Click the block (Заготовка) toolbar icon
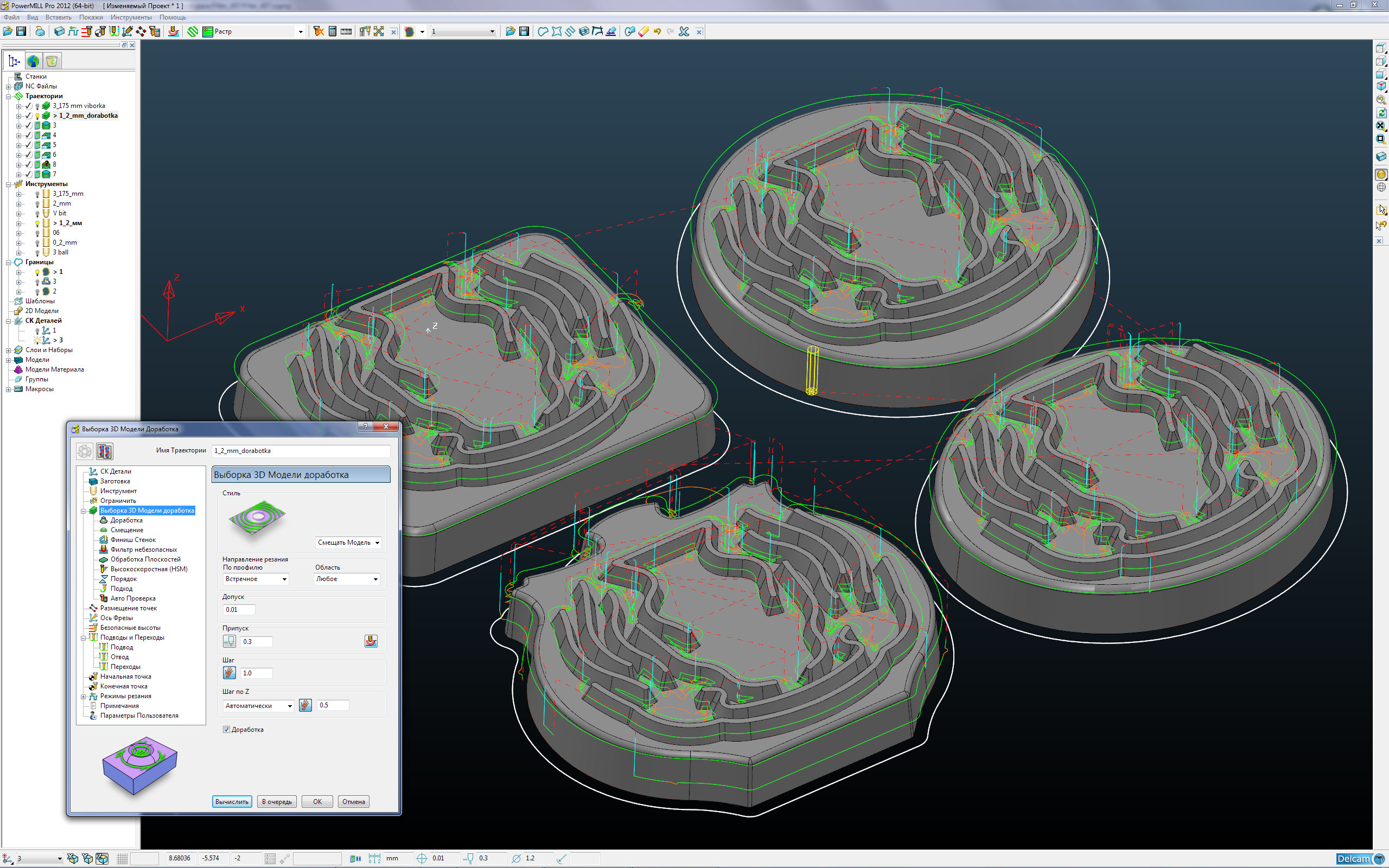Screen dimensions: 1389x868 tap(59, 31)
